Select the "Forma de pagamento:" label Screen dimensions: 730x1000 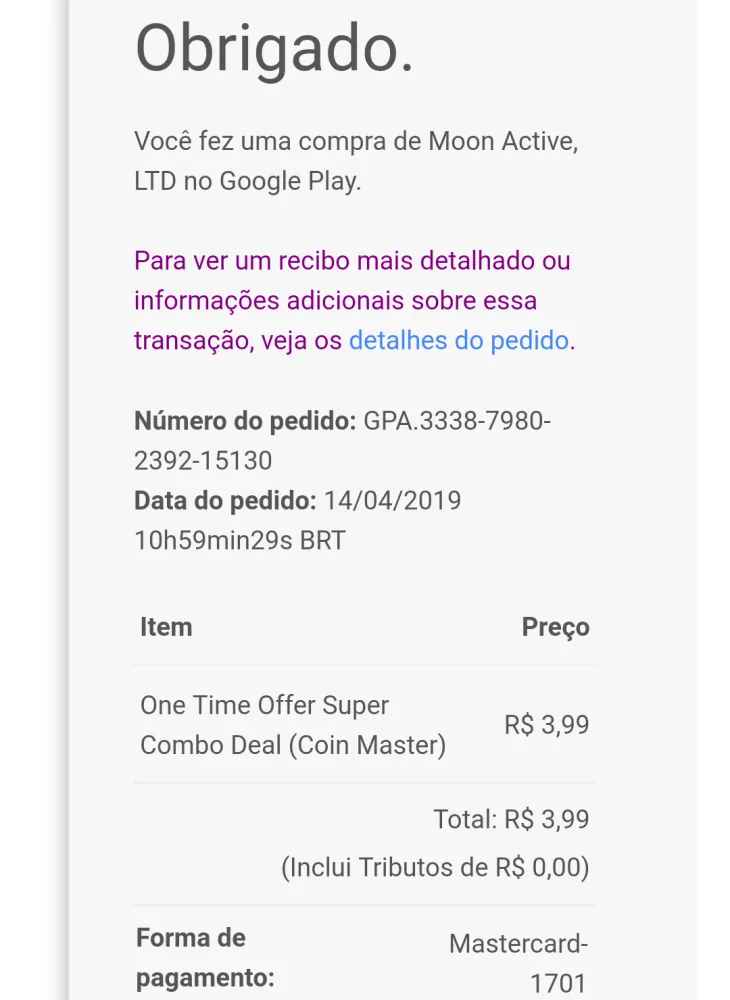(x=204, y=958)
